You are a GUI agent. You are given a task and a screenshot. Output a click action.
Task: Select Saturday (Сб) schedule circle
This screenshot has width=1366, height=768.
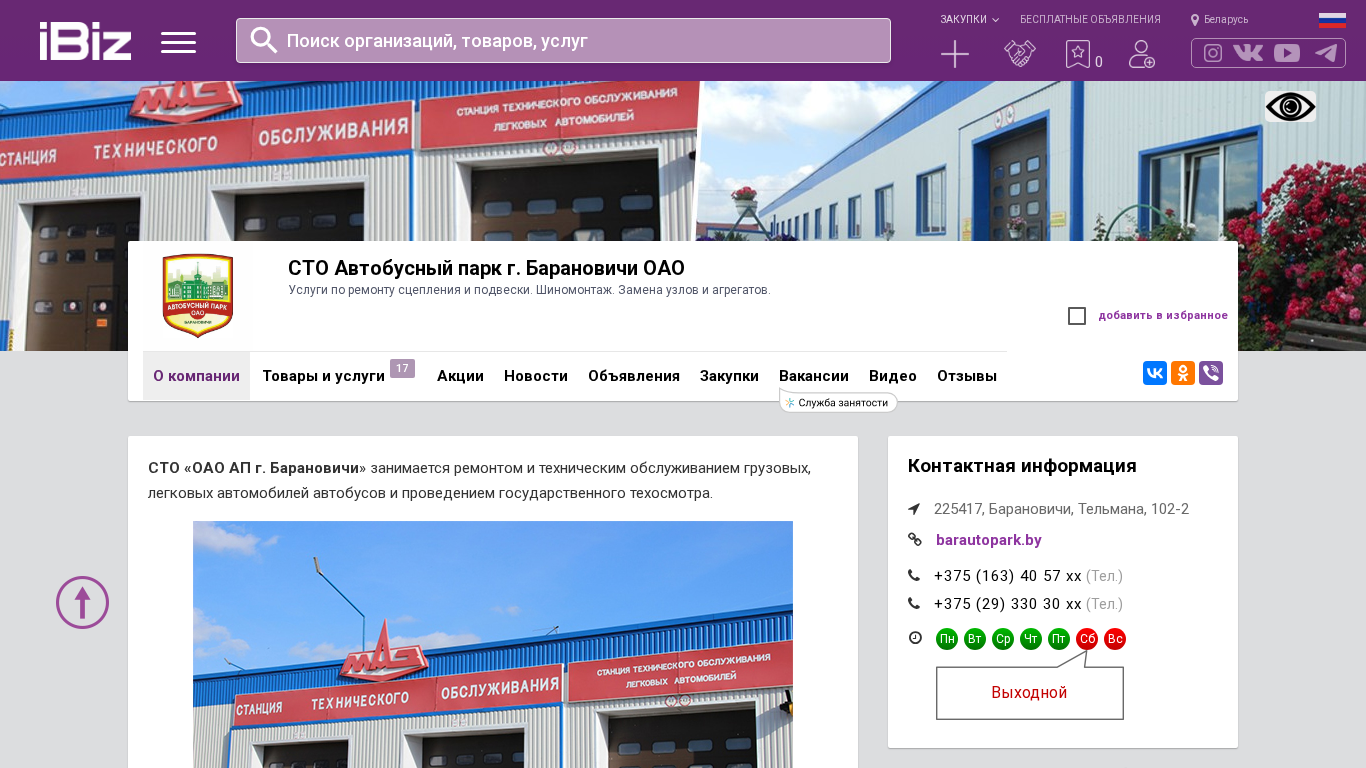tap(1087, 639)
